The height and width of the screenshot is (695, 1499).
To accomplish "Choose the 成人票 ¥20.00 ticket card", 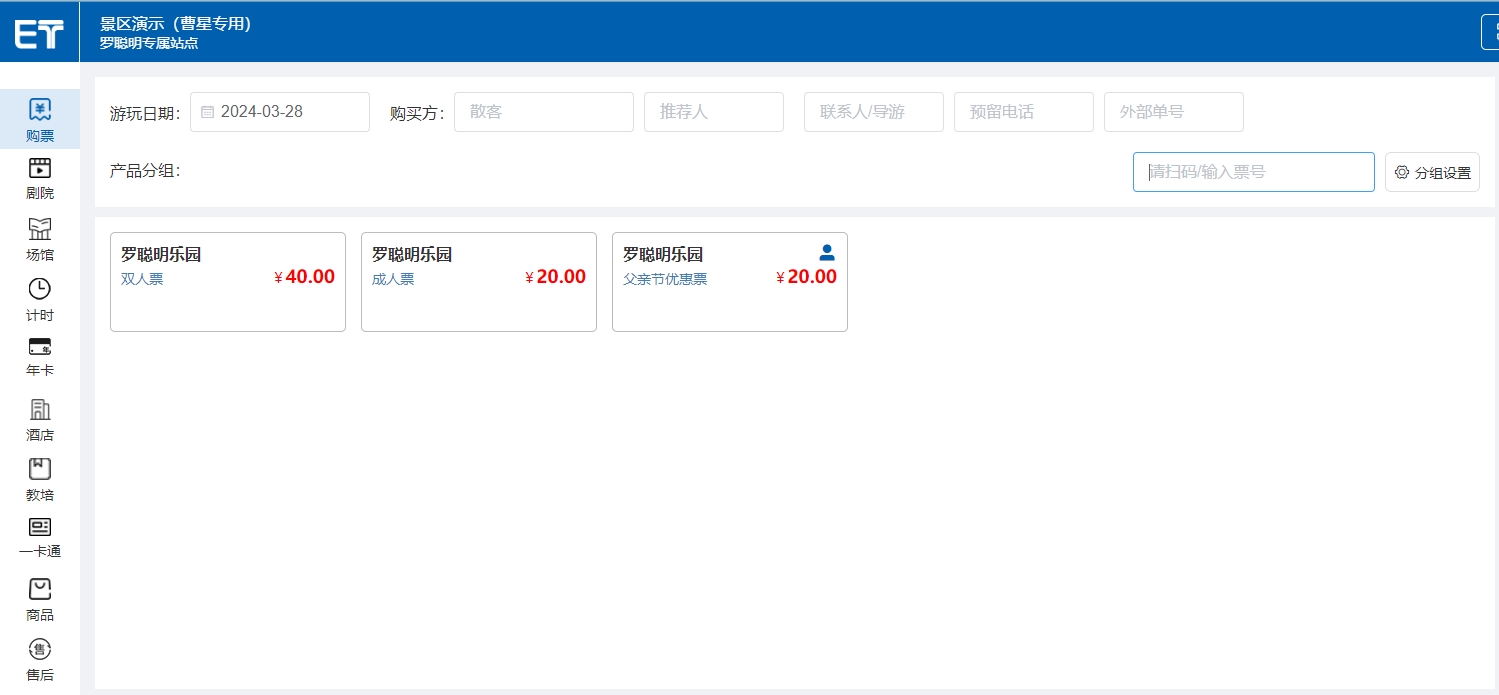I will [479, 282].
